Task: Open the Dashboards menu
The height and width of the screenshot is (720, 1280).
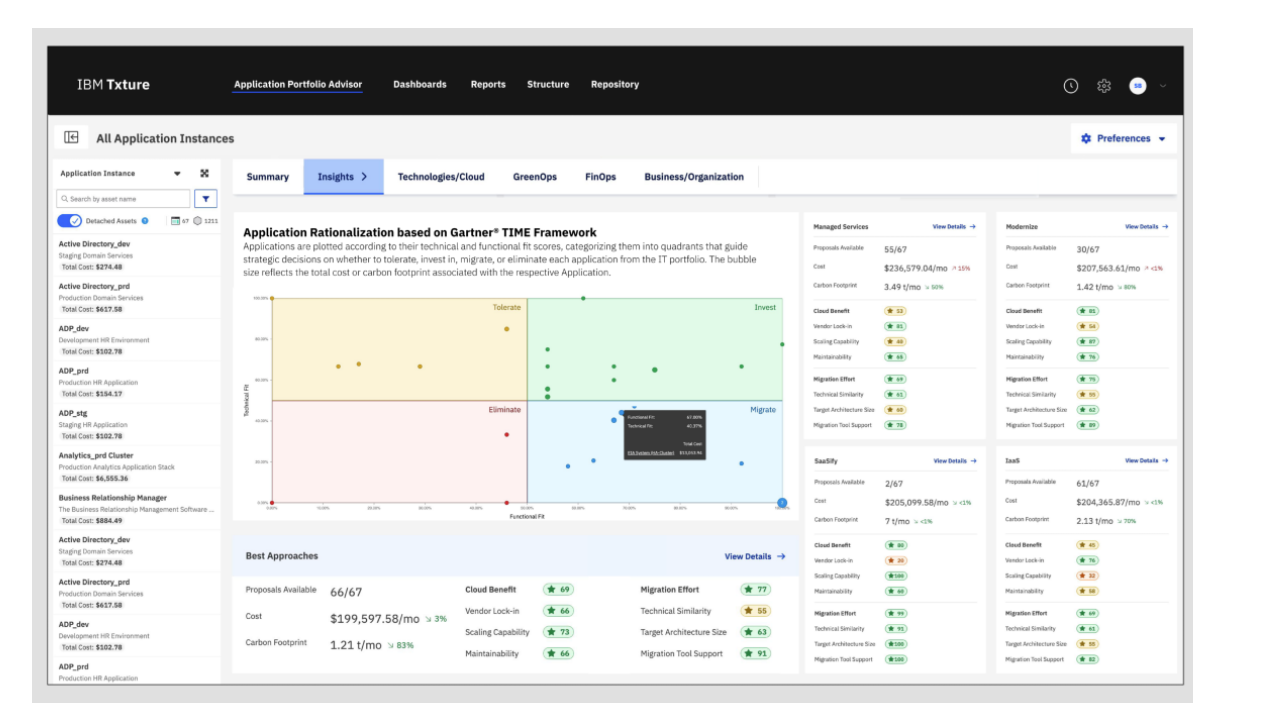Action: 420,85
